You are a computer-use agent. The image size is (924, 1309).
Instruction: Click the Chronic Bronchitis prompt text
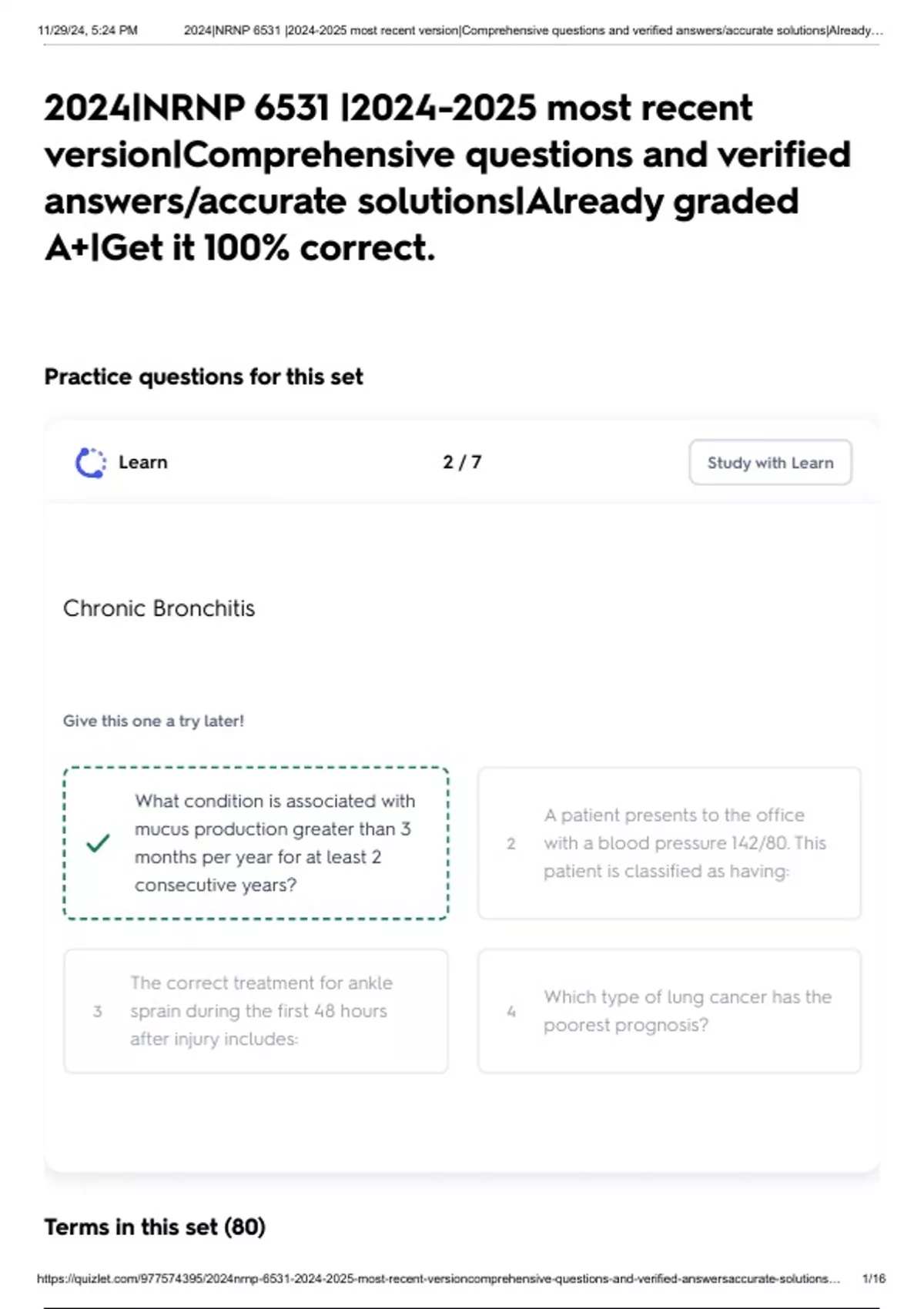pos(159,608)
